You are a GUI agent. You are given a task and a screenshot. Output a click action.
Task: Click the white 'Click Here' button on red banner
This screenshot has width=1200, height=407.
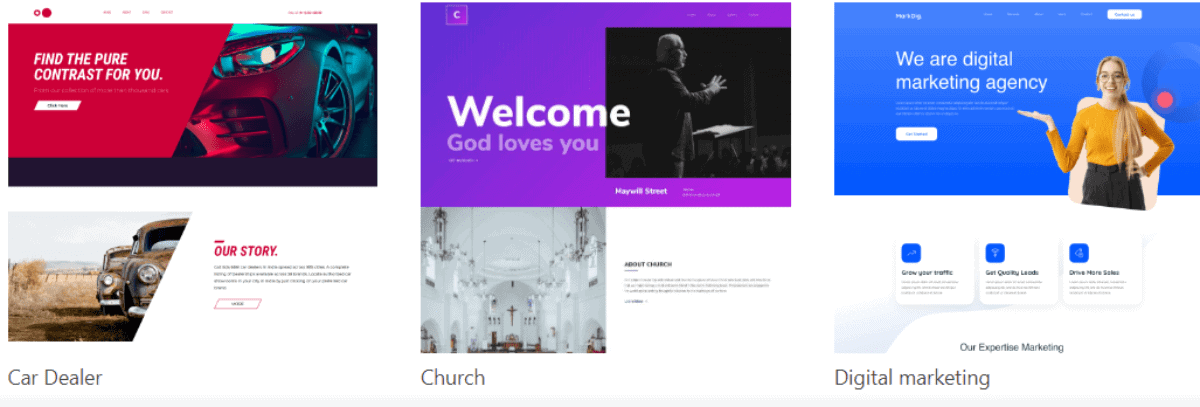tap(57, 105)
